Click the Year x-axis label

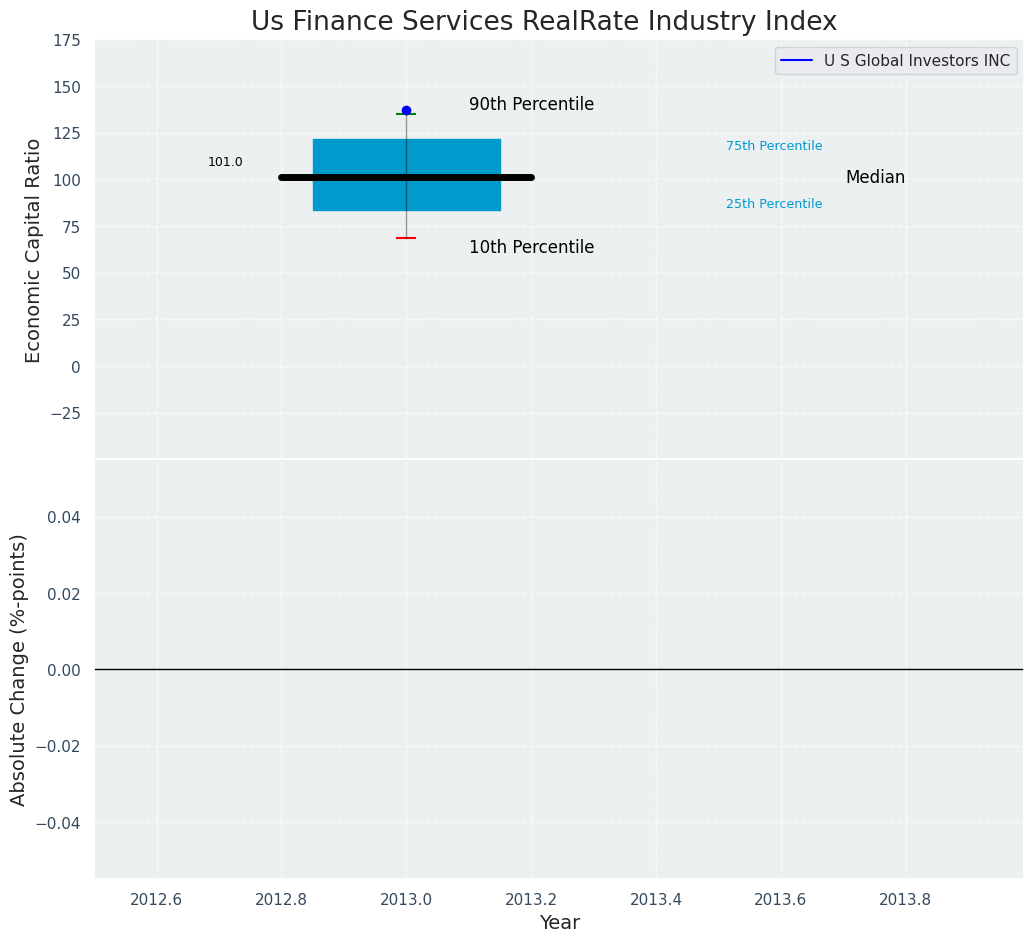point(559,923)
